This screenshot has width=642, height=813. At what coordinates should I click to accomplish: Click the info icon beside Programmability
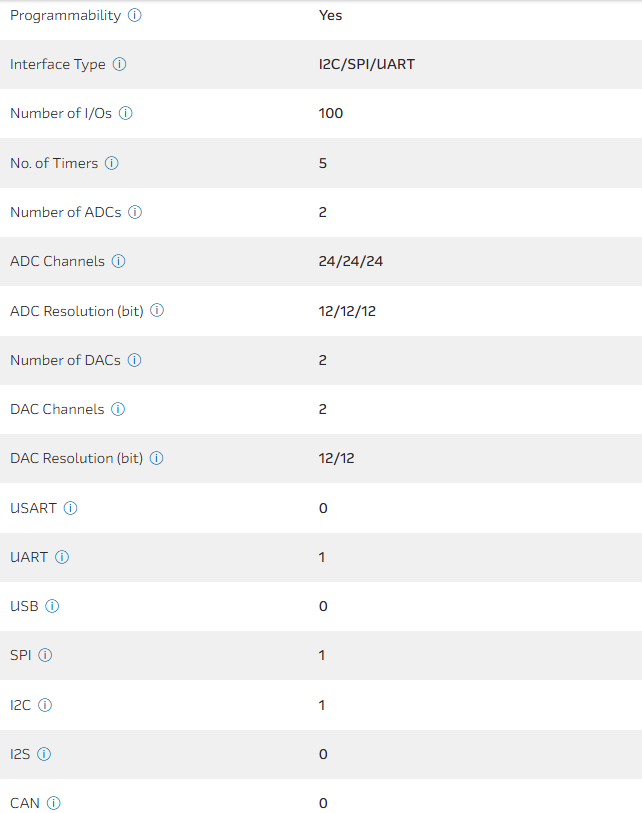pos(135,16)
